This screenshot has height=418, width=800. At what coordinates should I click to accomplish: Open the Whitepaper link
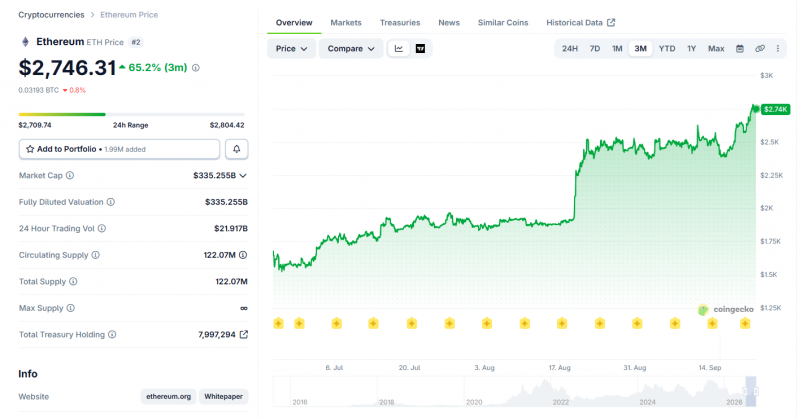[x=223, y=397]
